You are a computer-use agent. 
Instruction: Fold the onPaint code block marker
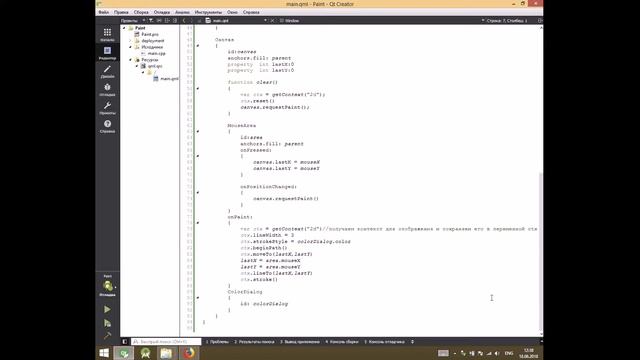198,223
